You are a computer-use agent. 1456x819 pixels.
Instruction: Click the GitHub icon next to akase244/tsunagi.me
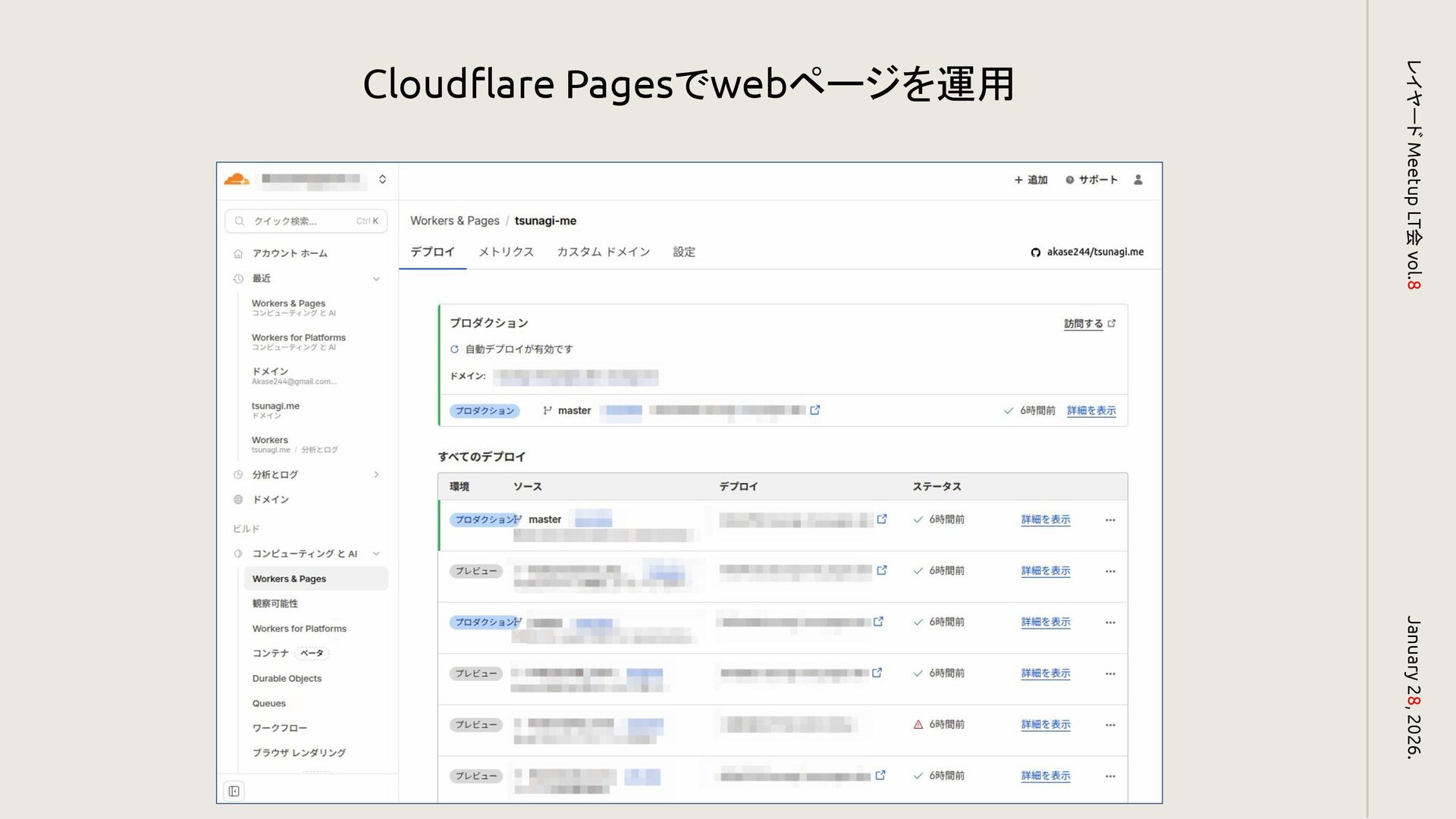1035,253
